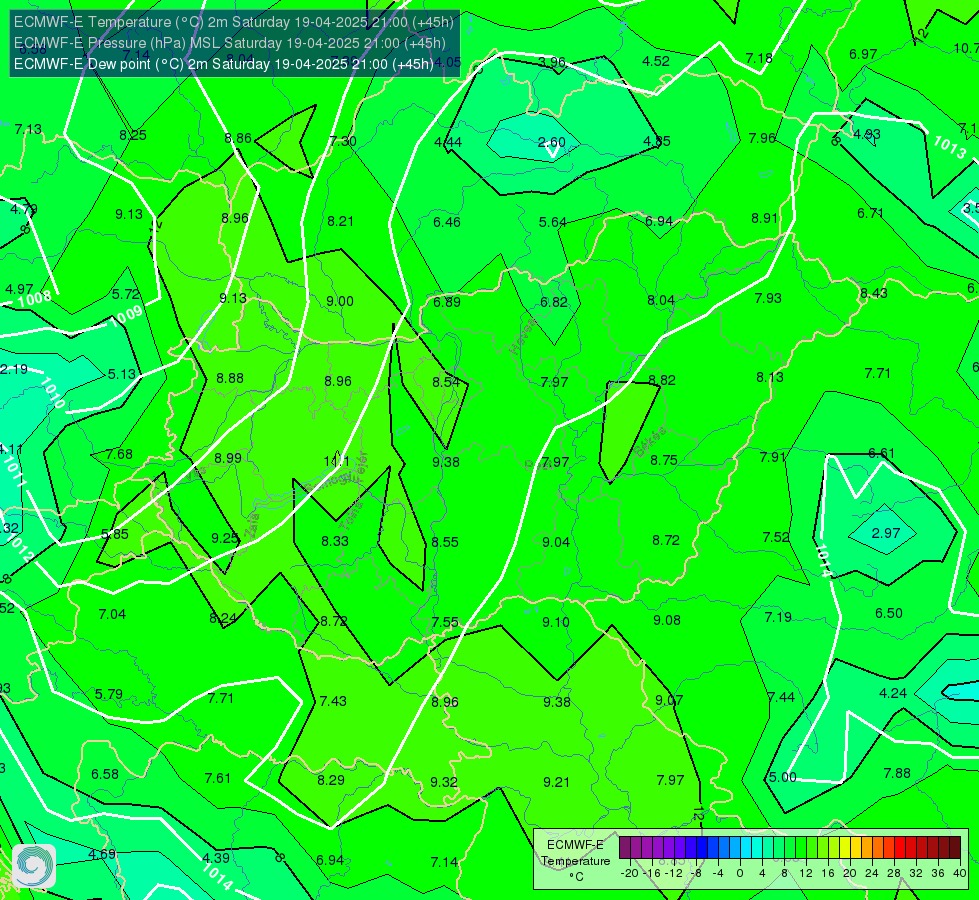Click the 8.82 grid value
The width and height of the screenshot is (979, 900).
pyautogui.click(x=662, y=380)
